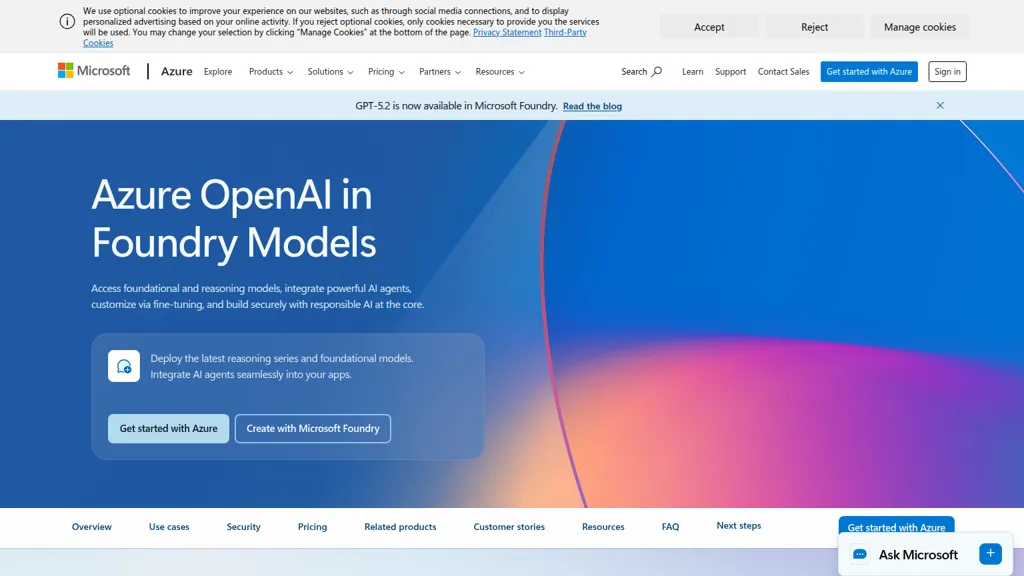Dismiss the GPT-5.2 announcement banner
Image resolution: width=1024 pixels, height=576 pixels.
pos(940,105)
